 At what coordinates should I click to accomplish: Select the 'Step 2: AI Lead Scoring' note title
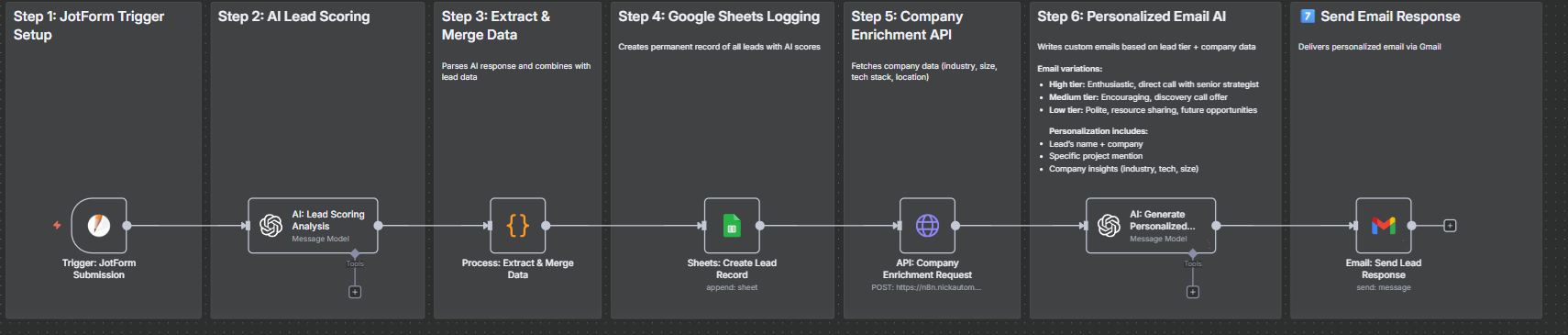click(293, 17)
